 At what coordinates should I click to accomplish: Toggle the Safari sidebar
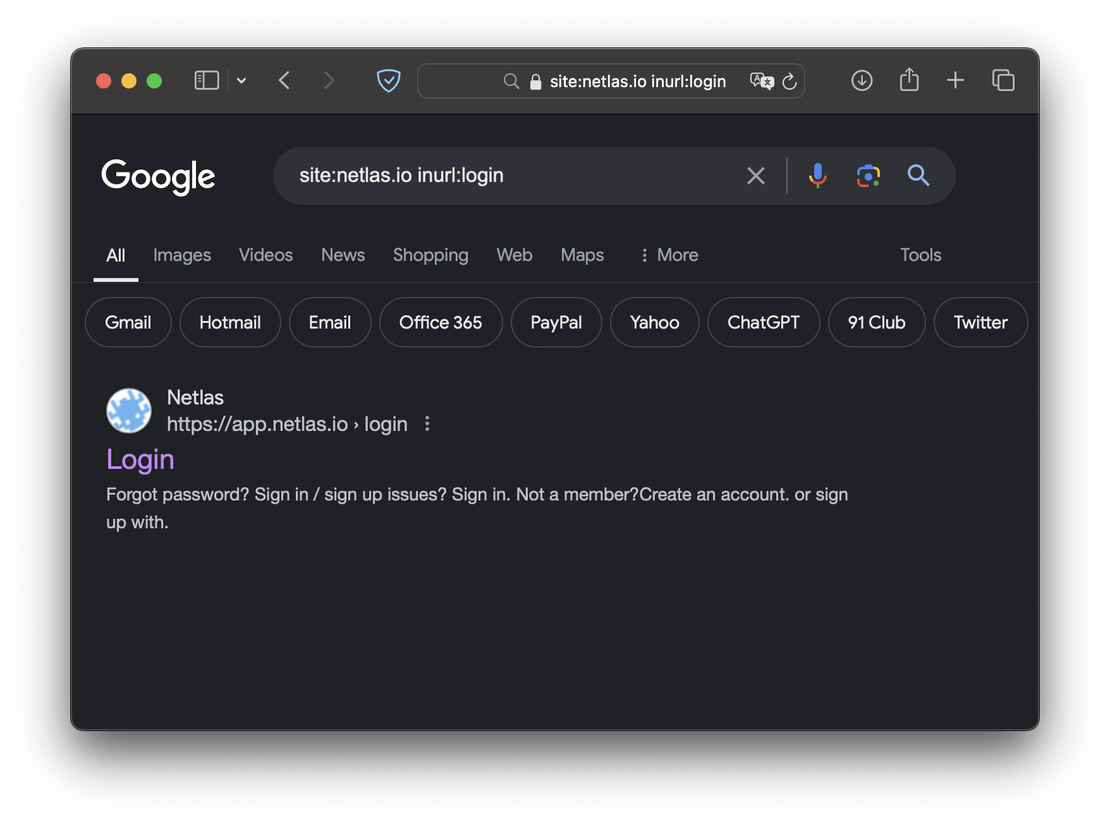click(206, 80)
